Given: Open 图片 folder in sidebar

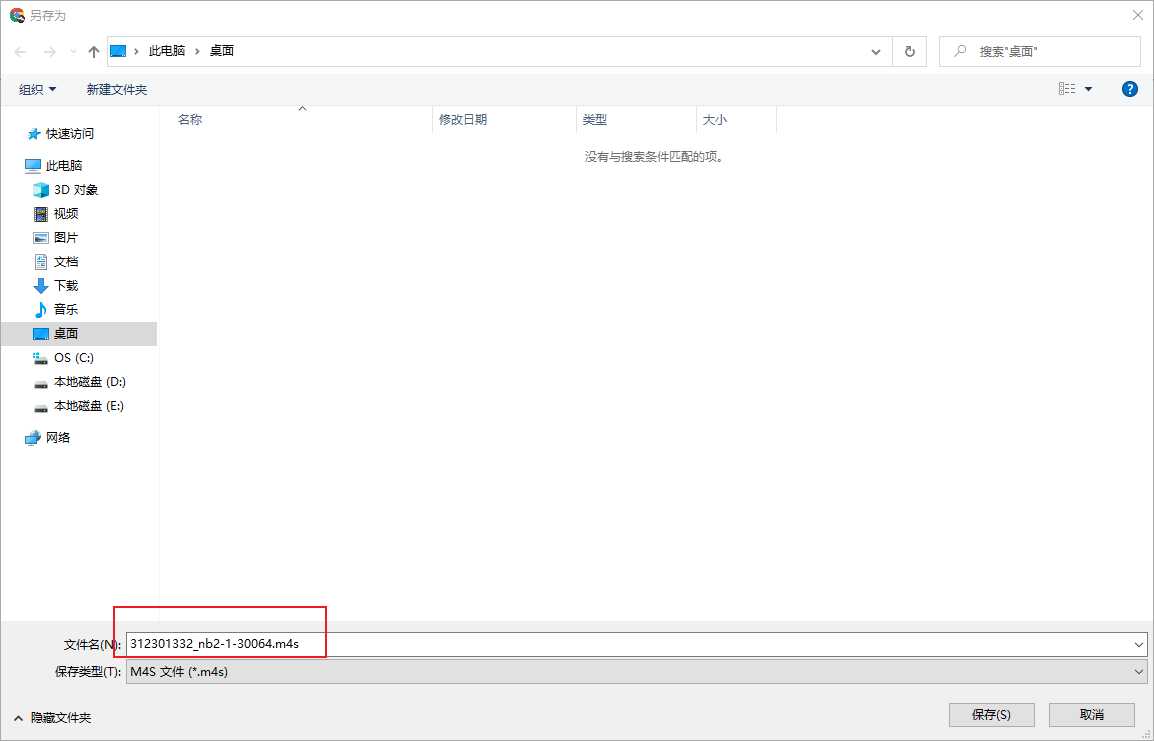Looking at the screenshot, I should pos(66,238).
